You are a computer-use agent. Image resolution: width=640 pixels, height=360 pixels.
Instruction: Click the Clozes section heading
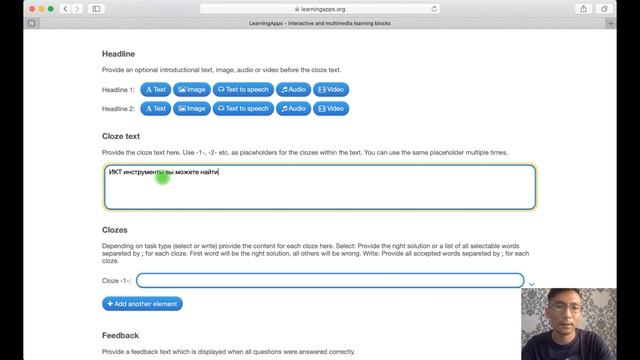[x=115, y=230]
